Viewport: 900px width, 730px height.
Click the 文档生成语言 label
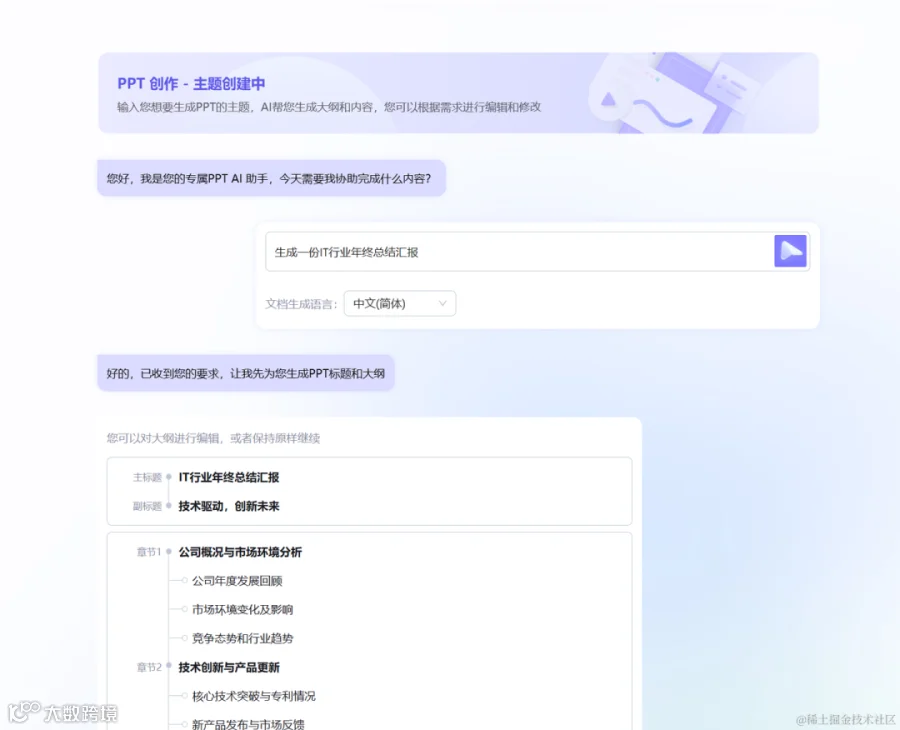pos(301,304)
